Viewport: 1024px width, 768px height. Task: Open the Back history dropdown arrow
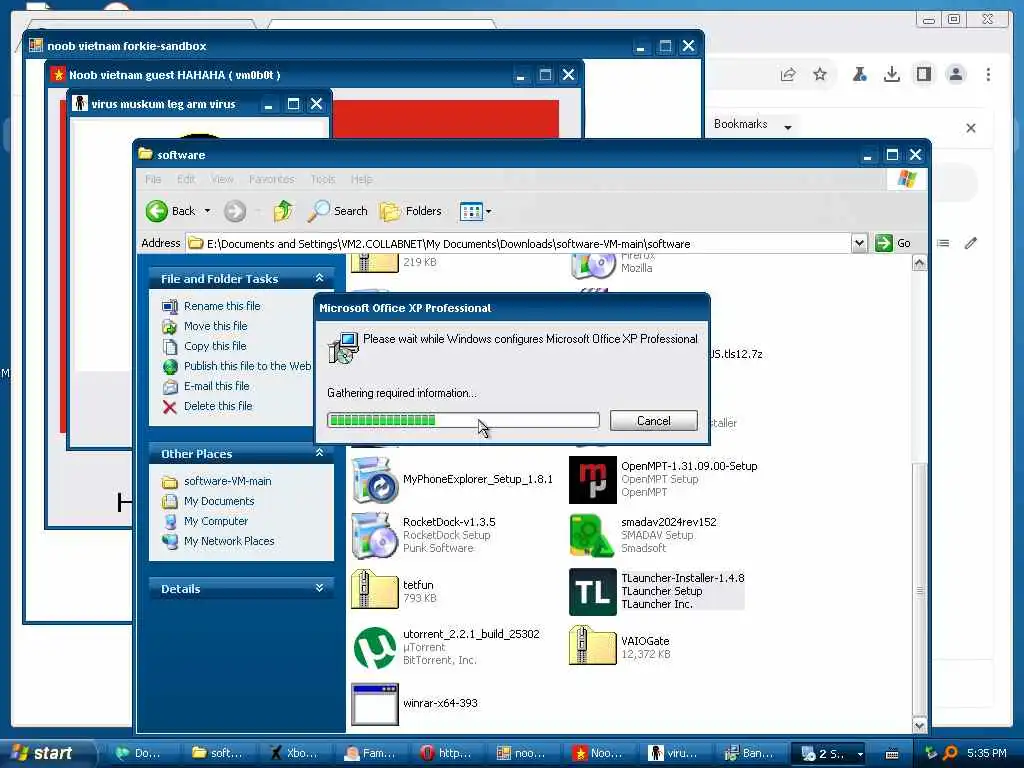(x=207, y=211)
